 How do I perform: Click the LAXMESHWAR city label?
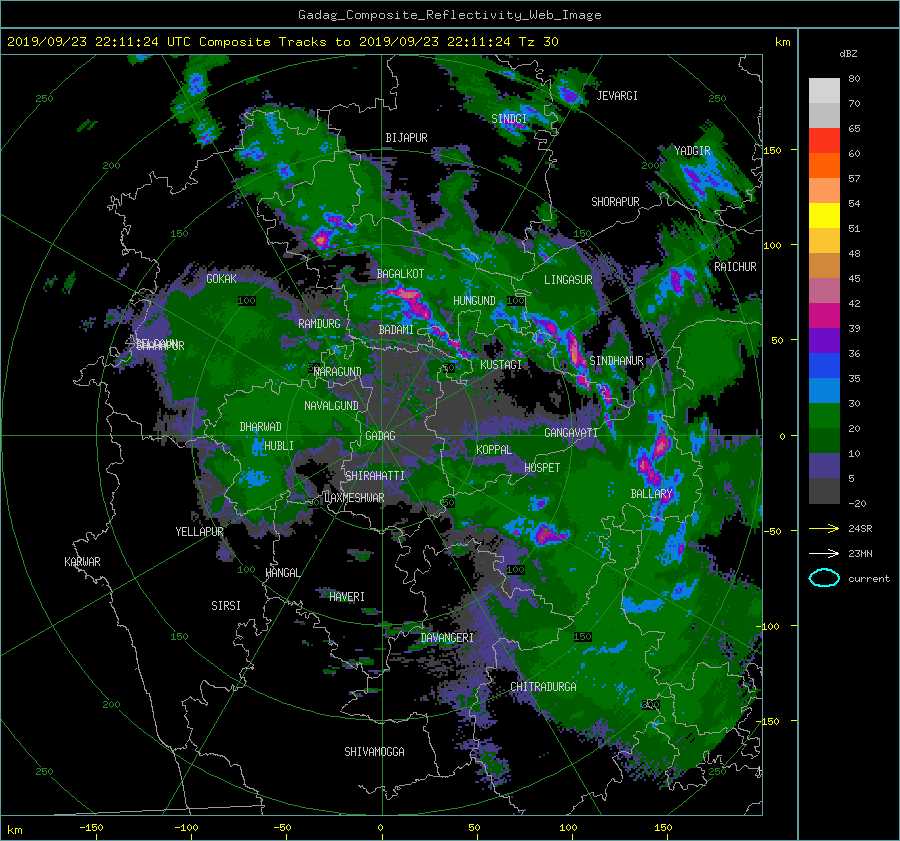[x=354, y=498]
